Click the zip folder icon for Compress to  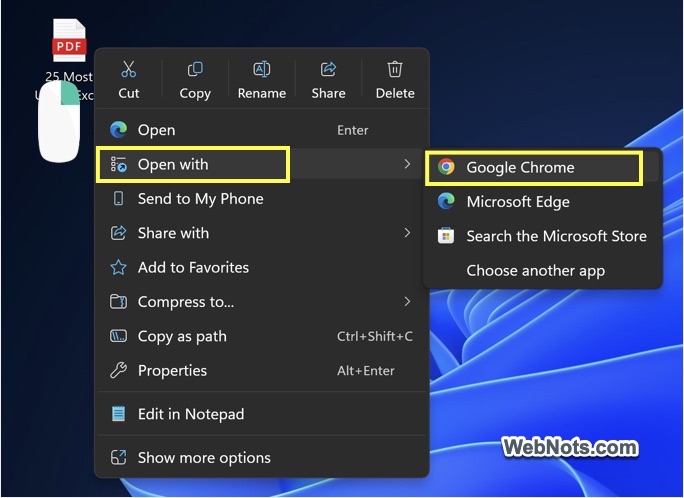[118, 302]
